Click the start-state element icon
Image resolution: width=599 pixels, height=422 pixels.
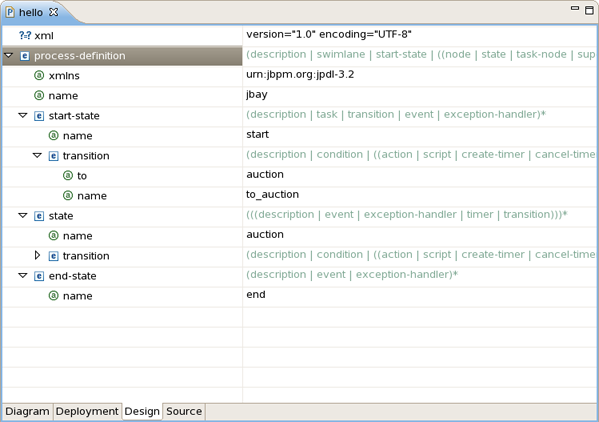39,116
